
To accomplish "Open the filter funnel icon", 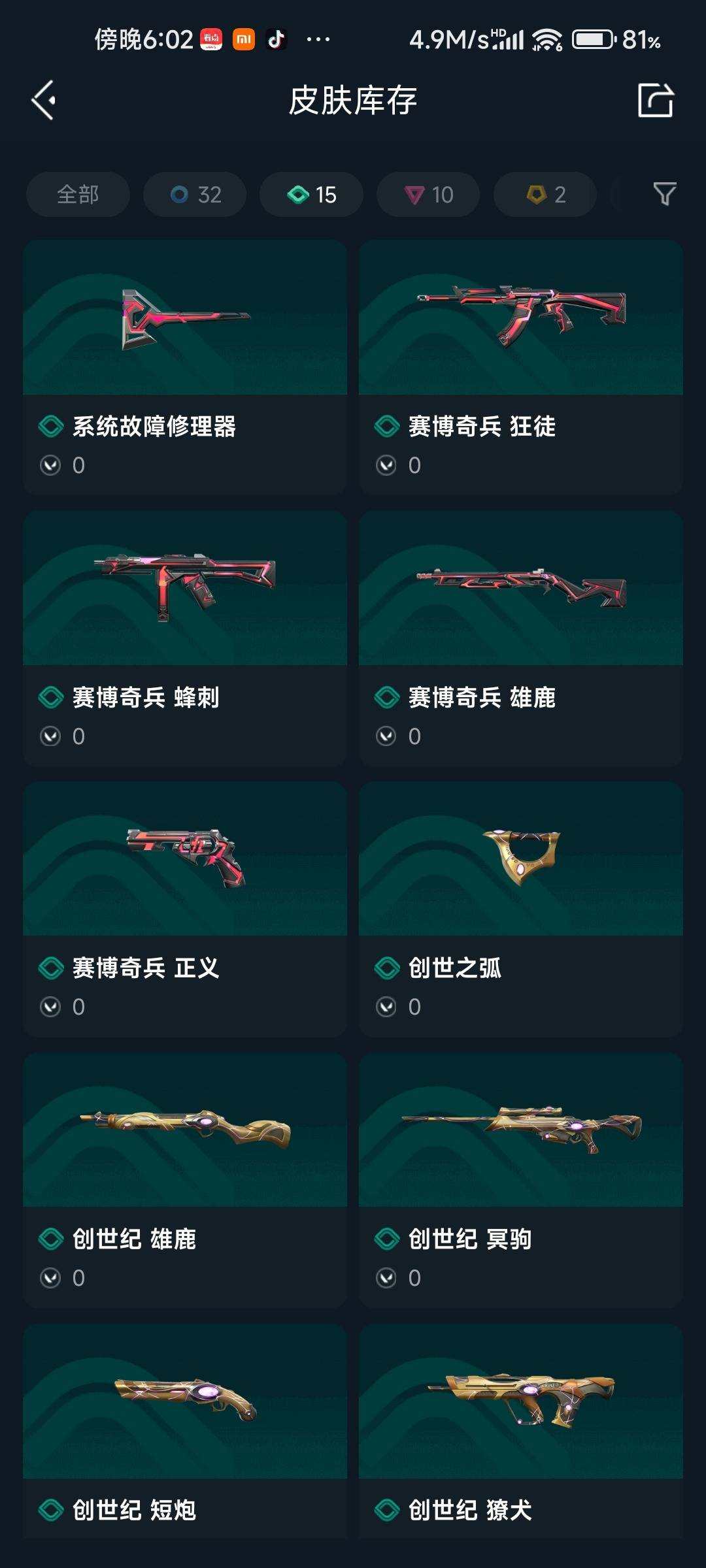I will point(665,194).
